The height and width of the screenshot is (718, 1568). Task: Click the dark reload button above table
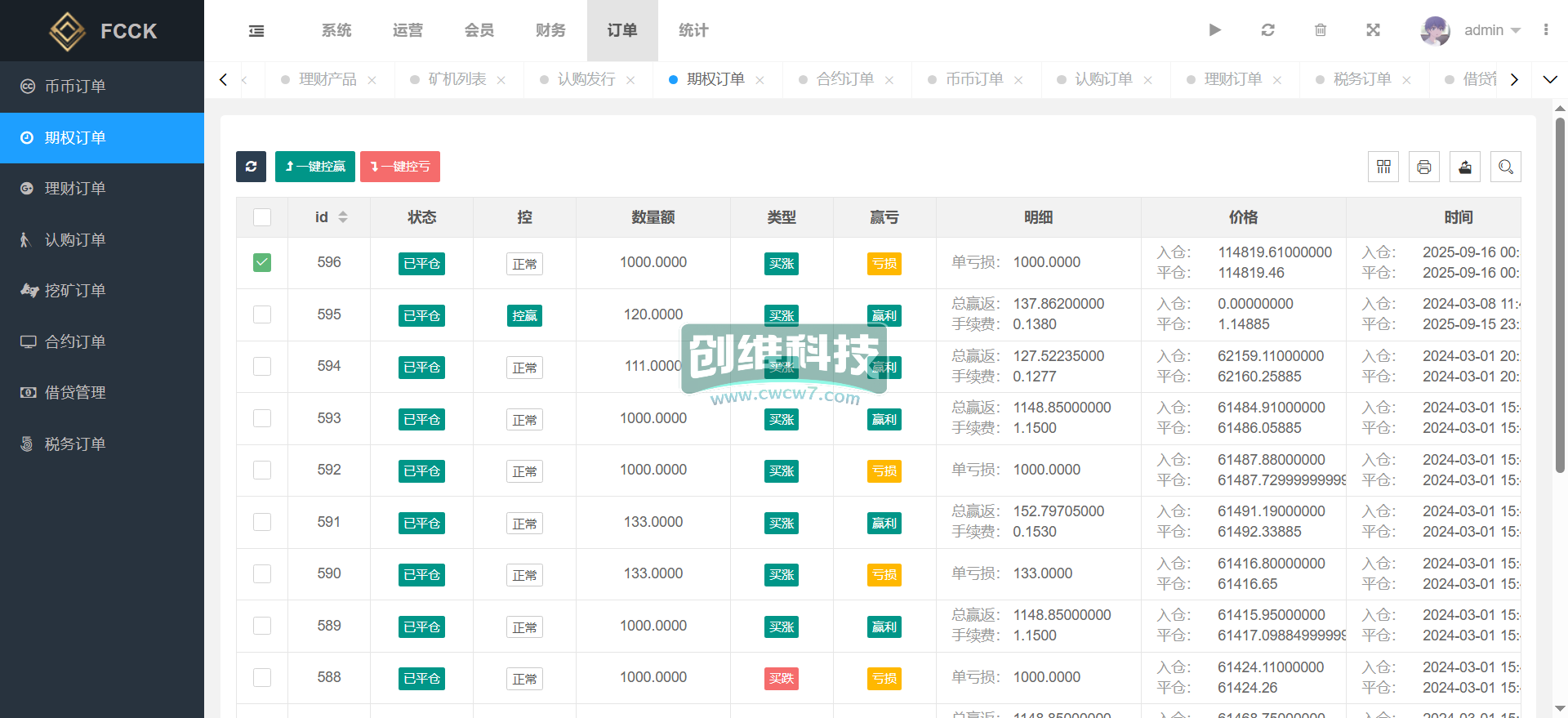[x=251, y=167]
